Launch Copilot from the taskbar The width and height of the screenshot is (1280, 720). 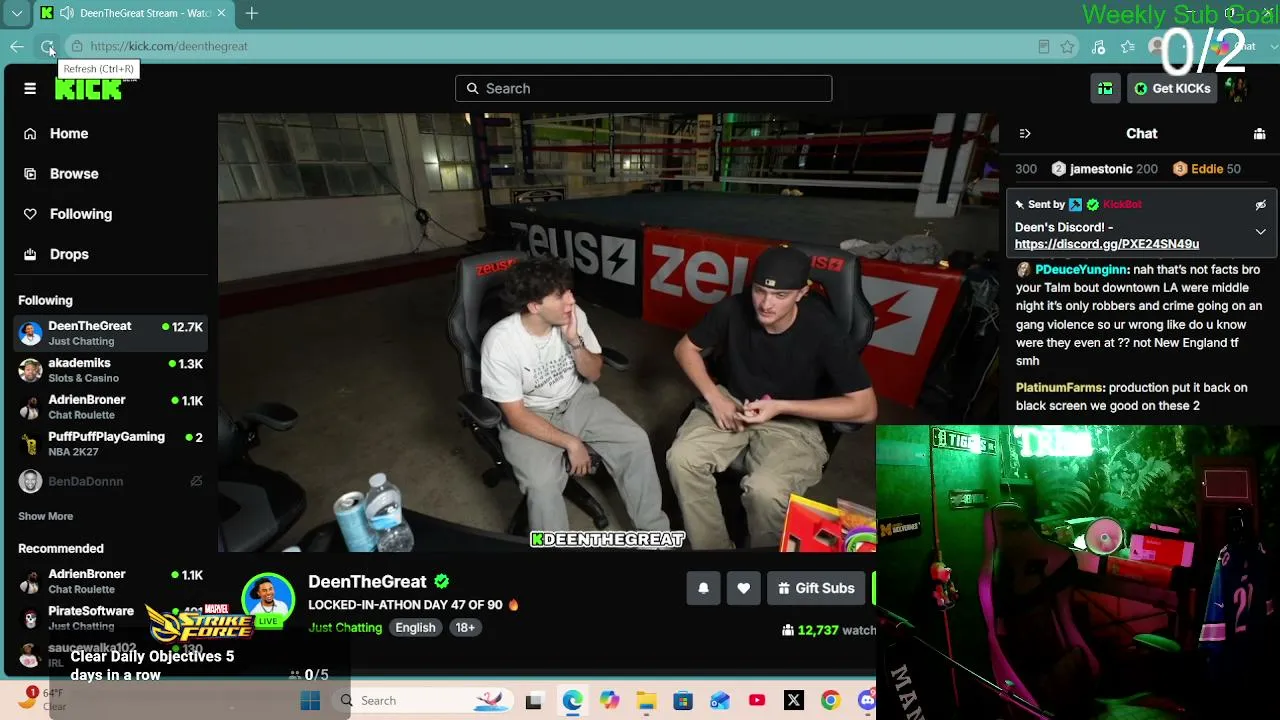(609, 701)
